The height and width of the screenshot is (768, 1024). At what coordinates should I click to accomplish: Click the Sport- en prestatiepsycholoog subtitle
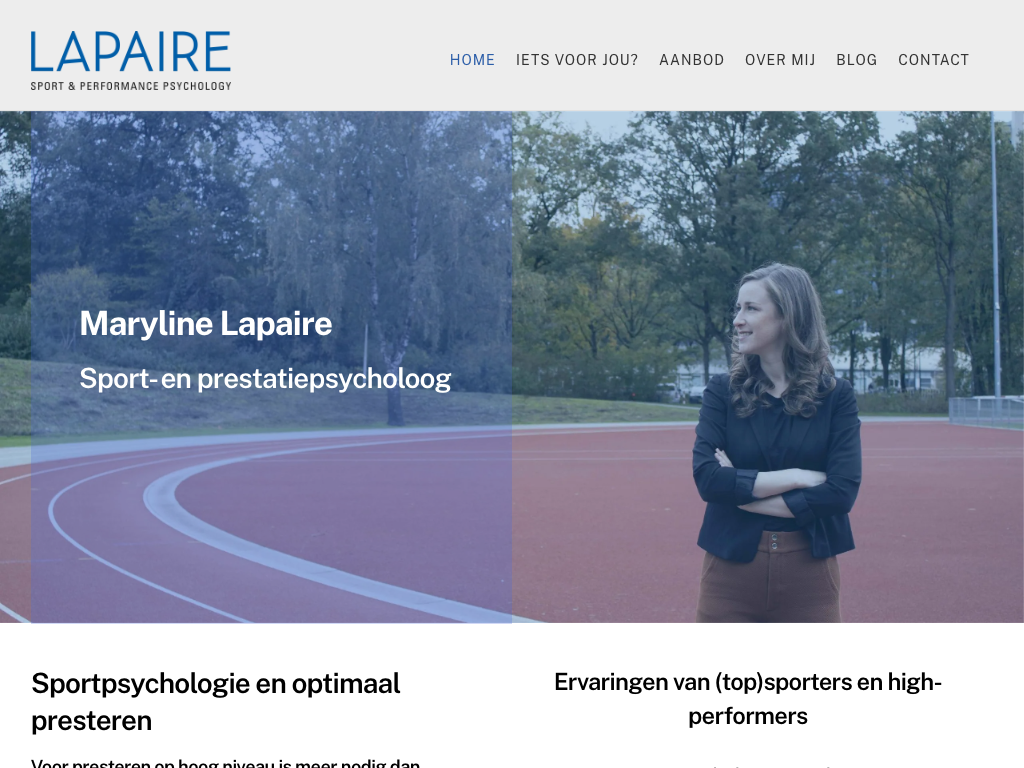265,379
